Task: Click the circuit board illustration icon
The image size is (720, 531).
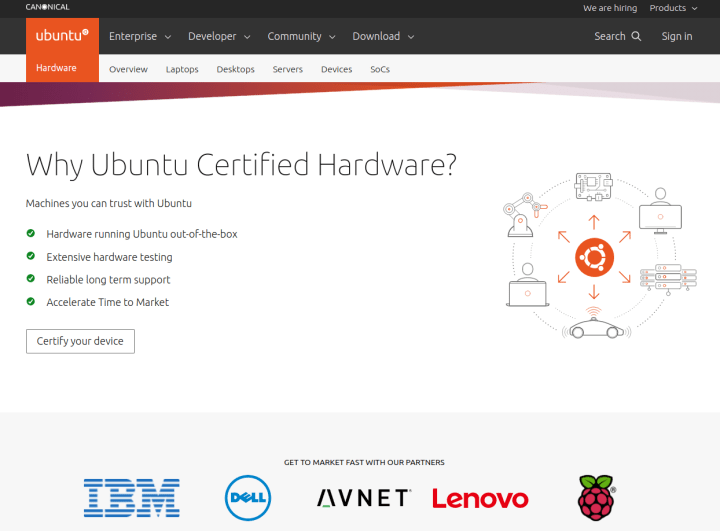Action: pos(593,186)
